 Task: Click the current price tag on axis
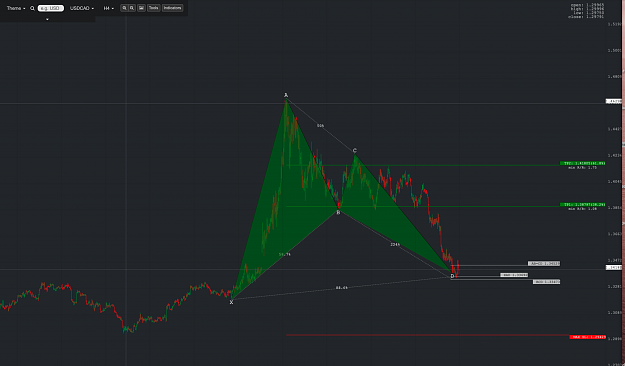[614, 268]
